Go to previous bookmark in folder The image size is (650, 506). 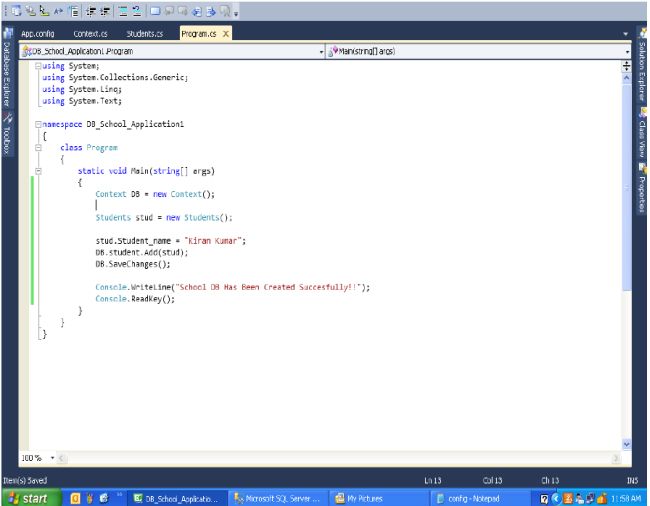coord(197,11)
